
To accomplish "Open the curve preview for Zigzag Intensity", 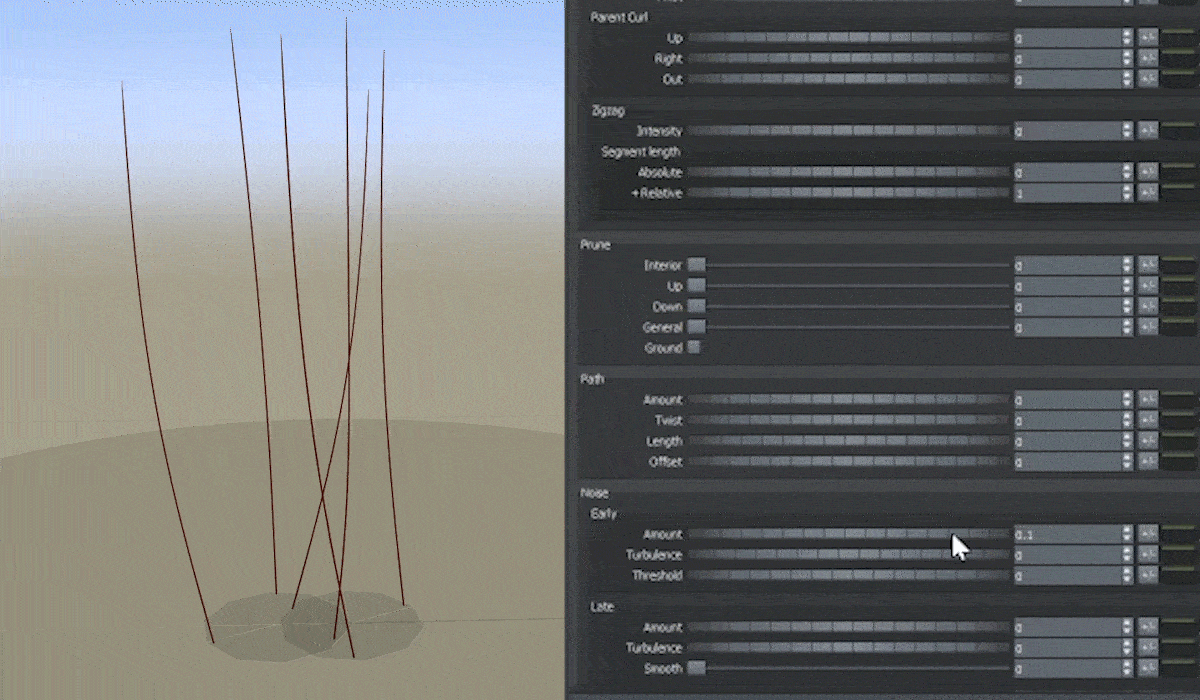I will point(1180,131).
